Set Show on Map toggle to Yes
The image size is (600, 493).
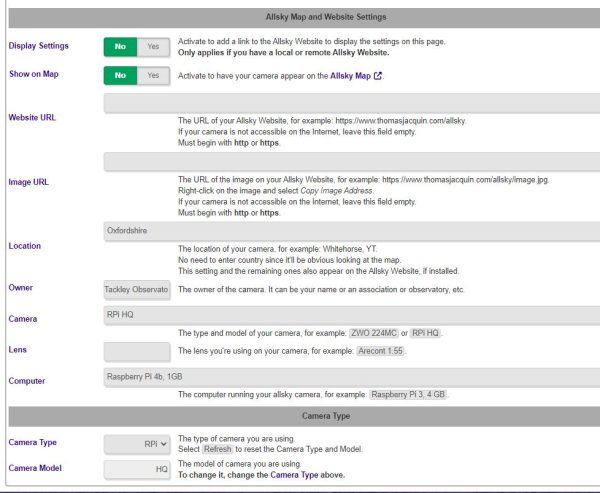[x=153, y=75]
